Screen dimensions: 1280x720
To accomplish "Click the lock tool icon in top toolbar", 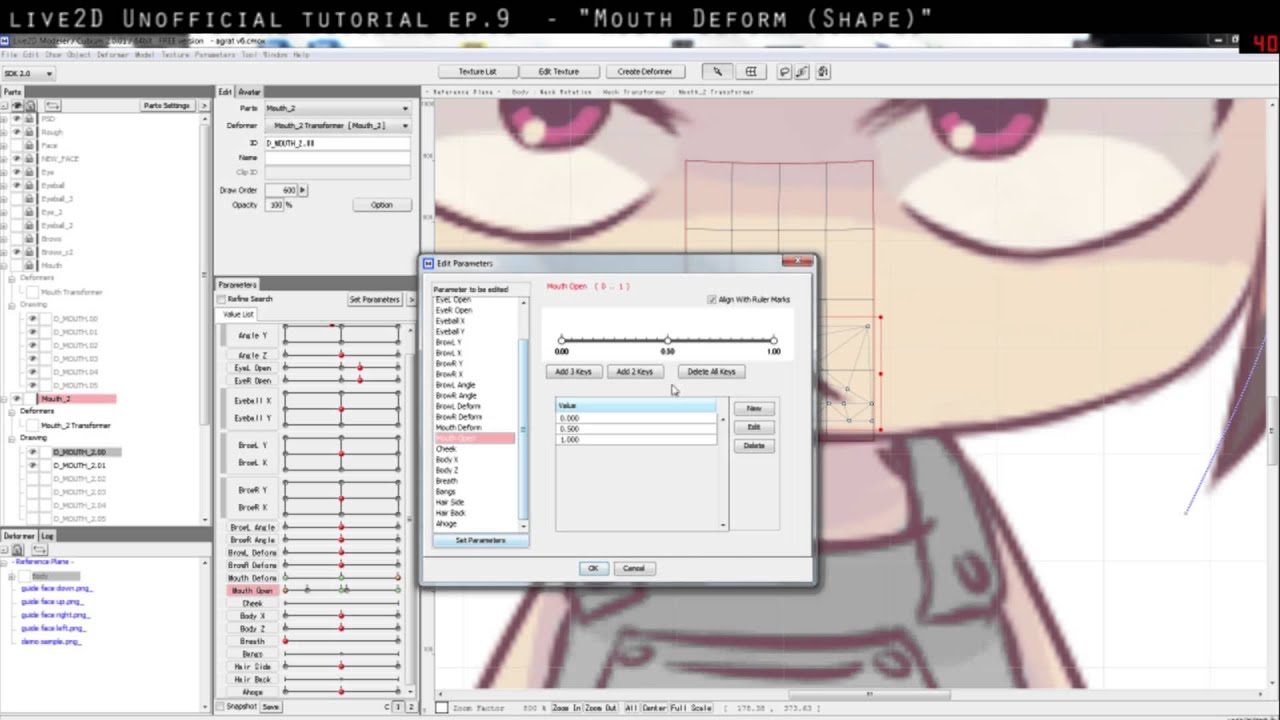I will (x=823, y=71).
